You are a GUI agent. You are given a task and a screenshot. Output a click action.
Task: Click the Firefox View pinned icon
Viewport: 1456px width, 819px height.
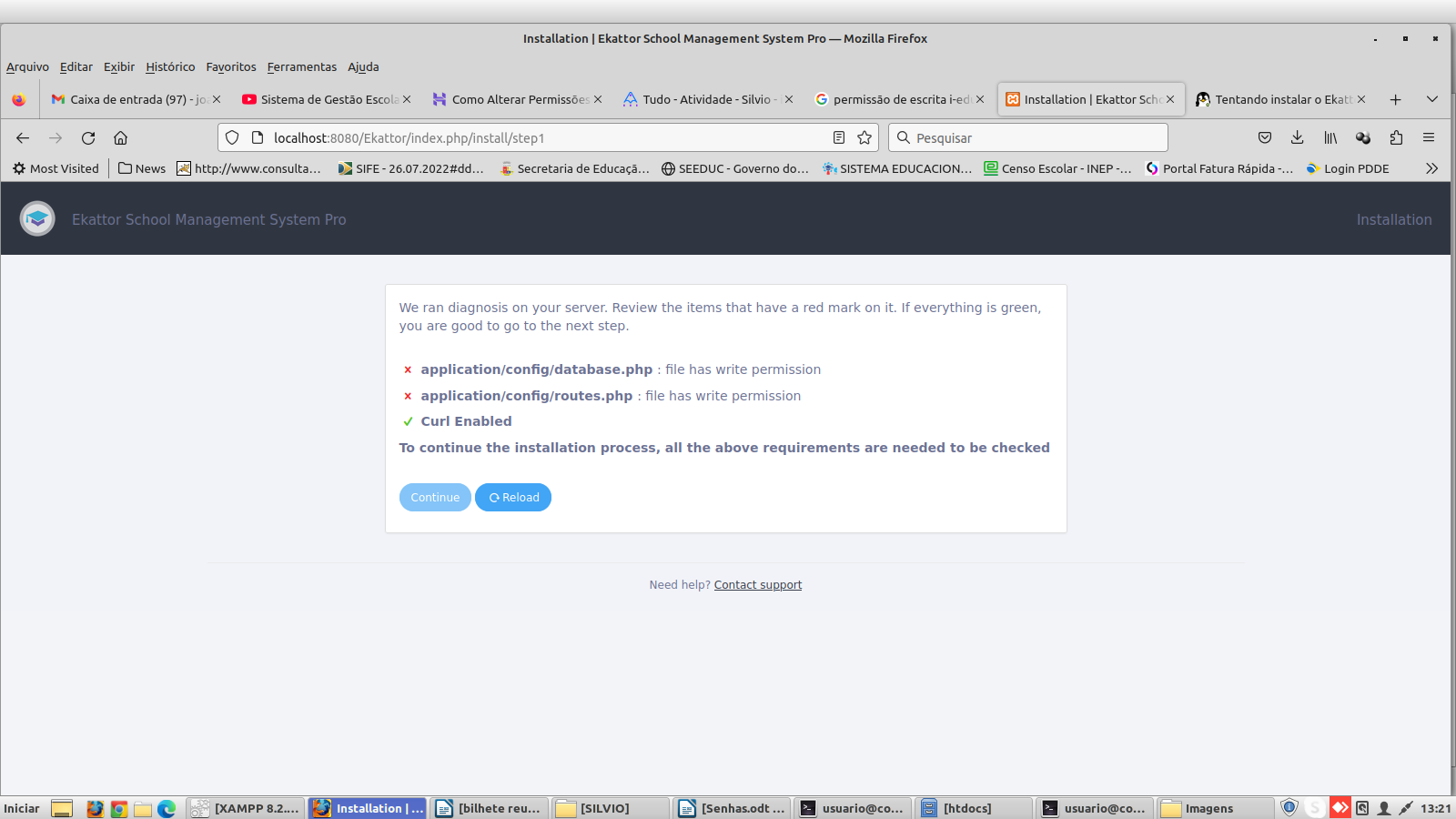click(18, 99)
